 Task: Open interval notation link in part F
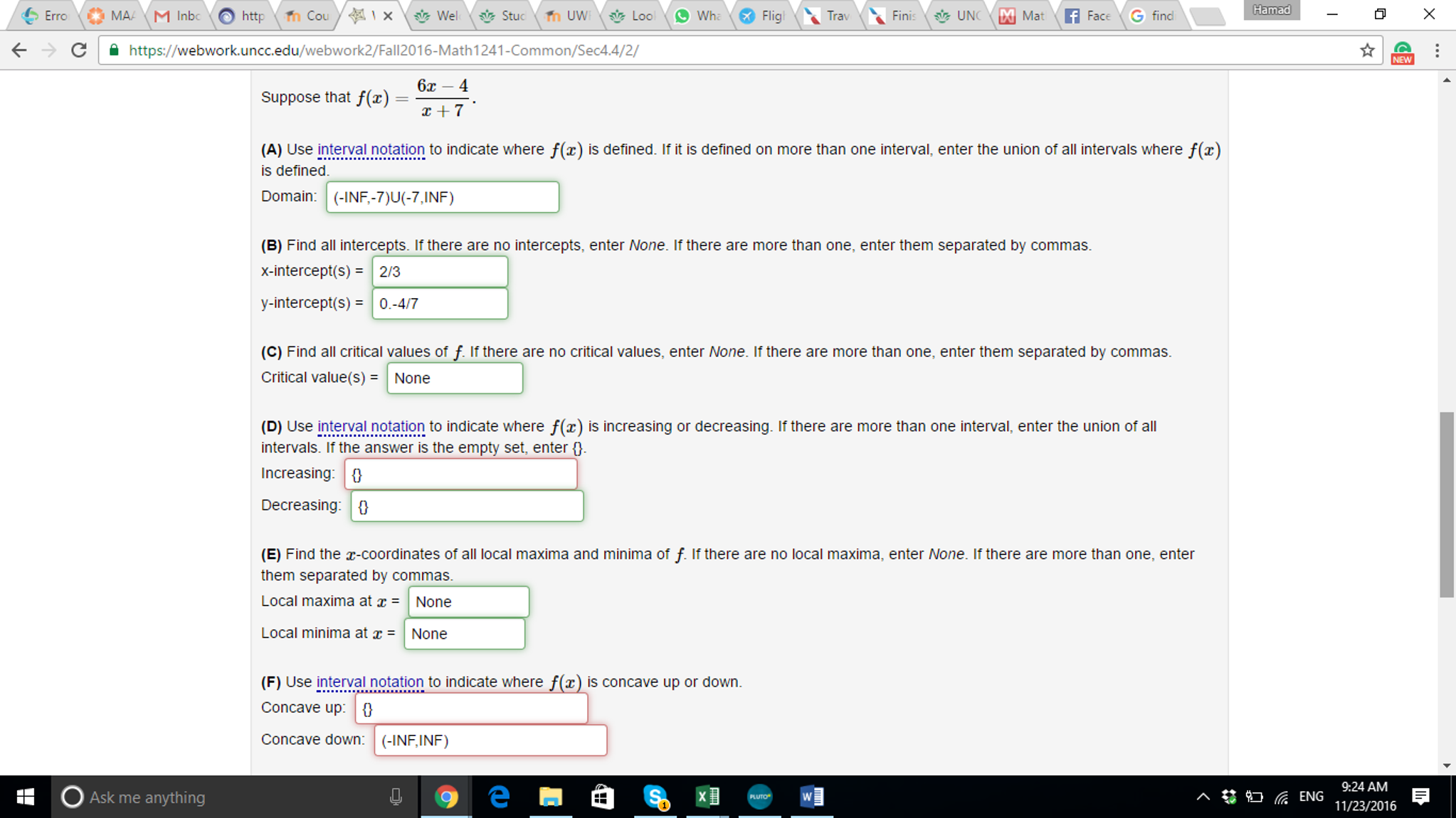click(x=369, y=681)
